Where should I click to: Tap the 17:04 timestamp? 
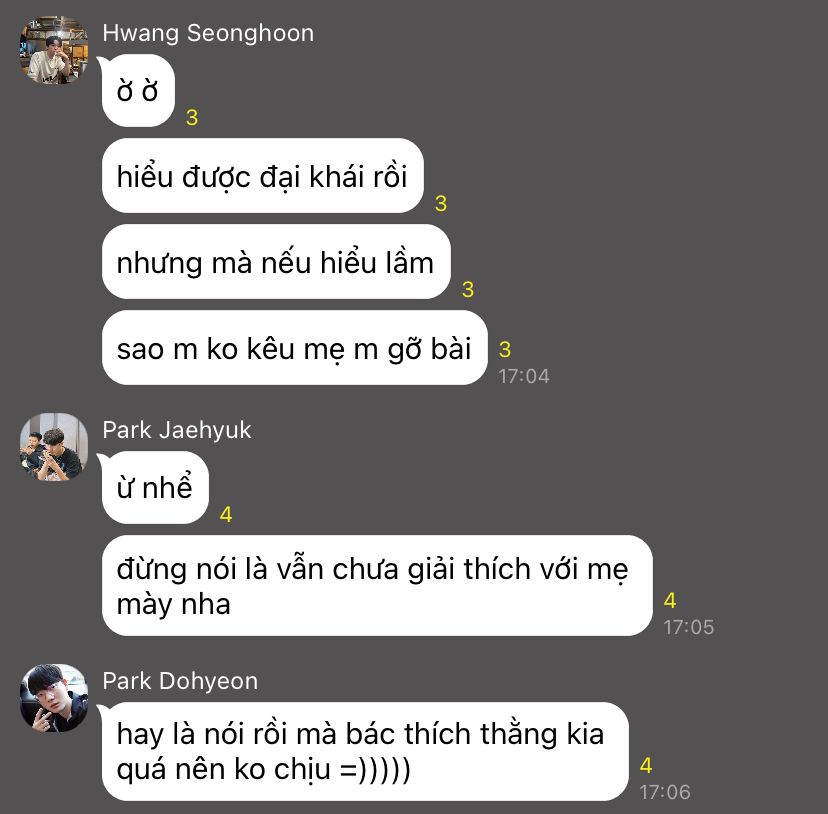click(x=524, y=376)
